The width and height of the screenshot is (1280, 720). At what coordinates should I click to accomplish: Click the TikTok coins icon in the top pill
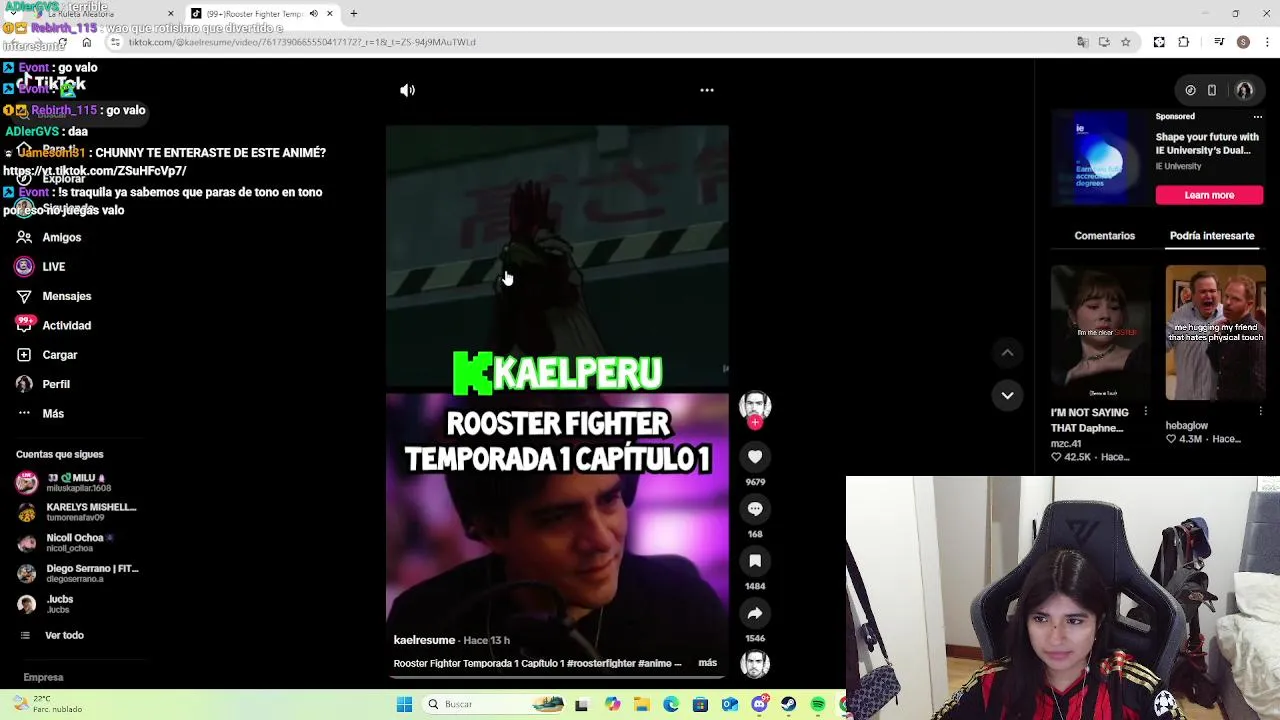pyautogui.click(x=1190, y=90)
